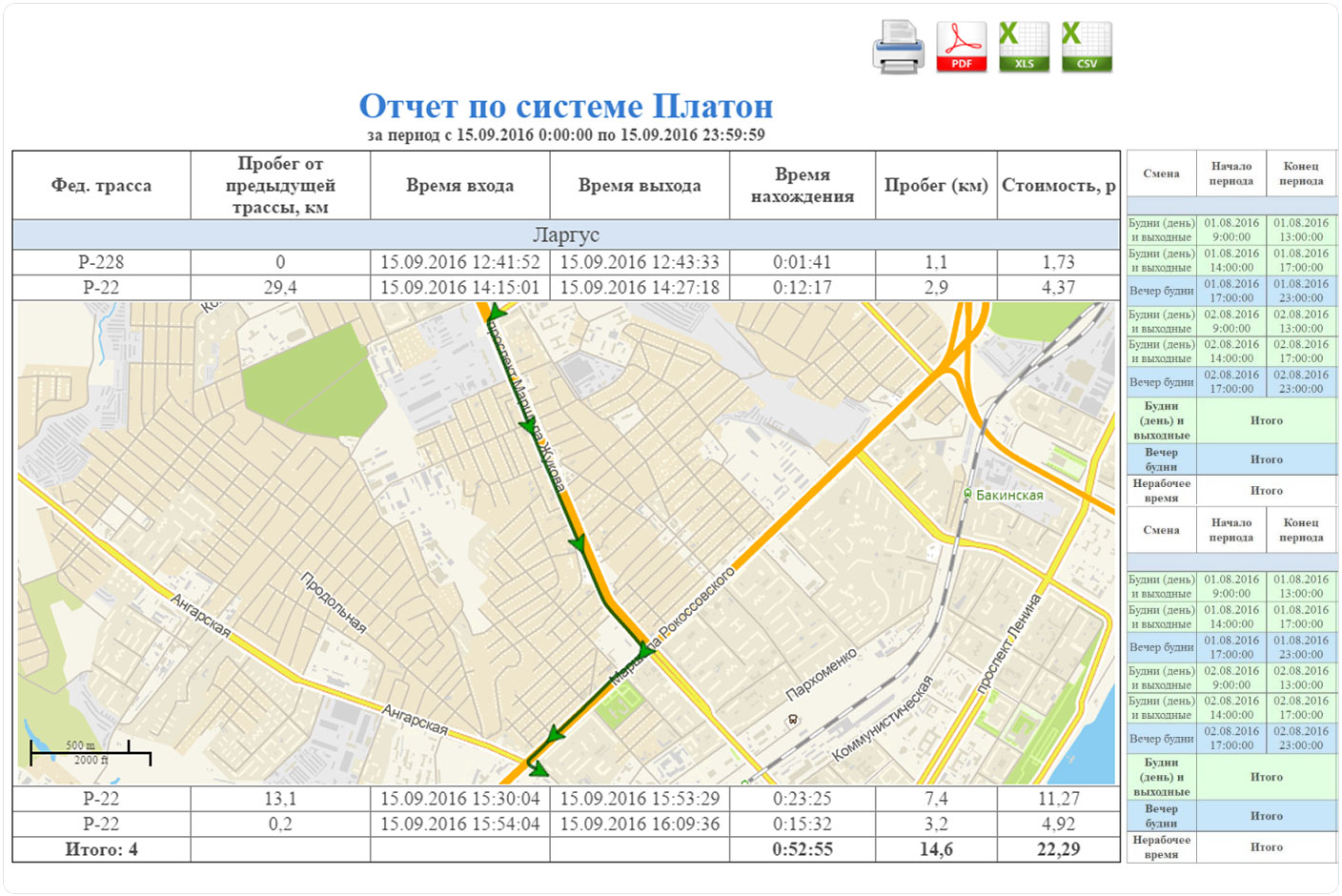Click the 'Ларгус' vehicle group row
Image resolution: width=1342 pixels, height=896 pixels.
pos(566,234)
